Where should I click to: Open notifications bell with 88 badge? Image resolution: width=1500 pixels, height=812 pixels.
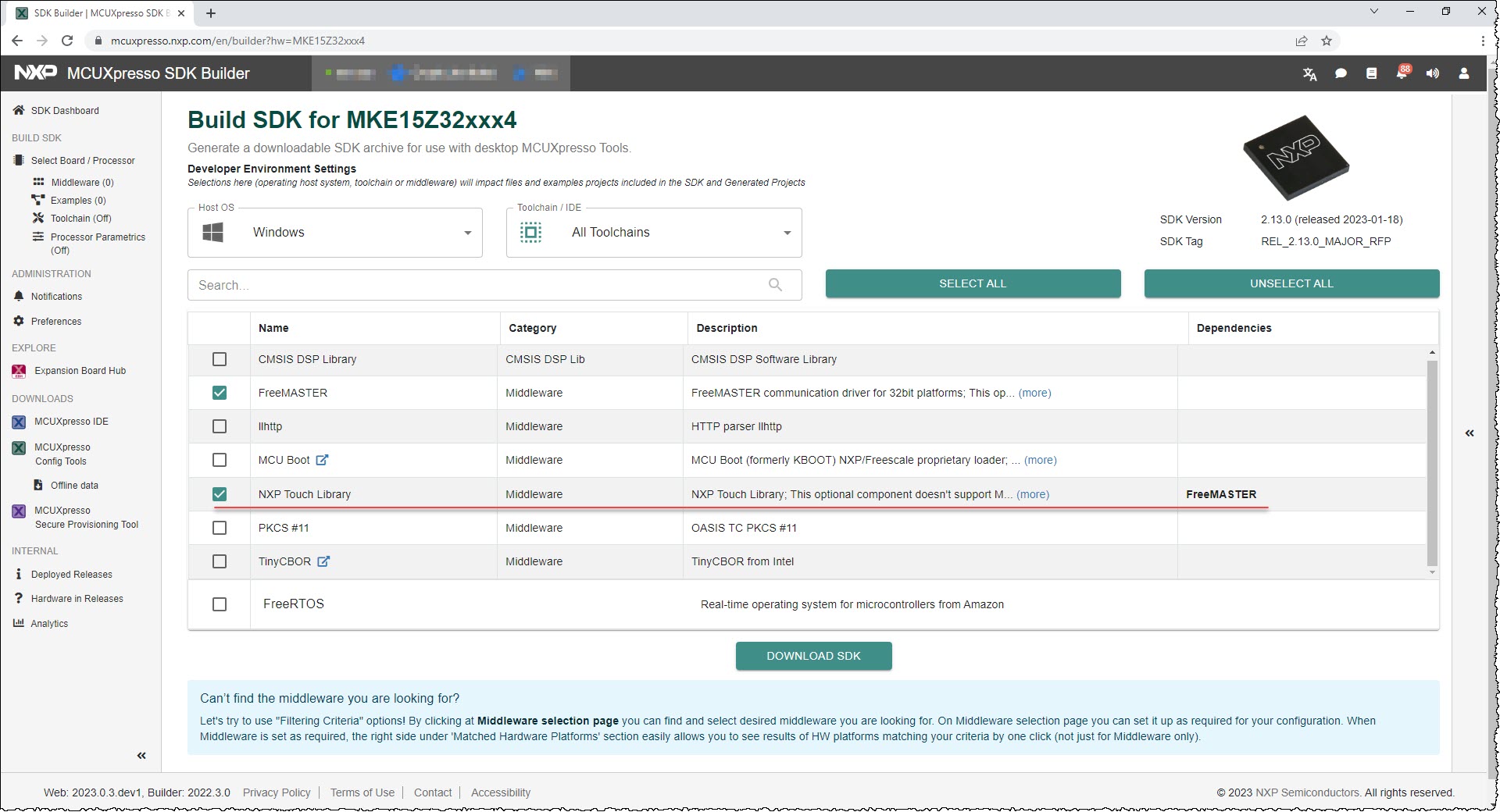click(1402, 73)
